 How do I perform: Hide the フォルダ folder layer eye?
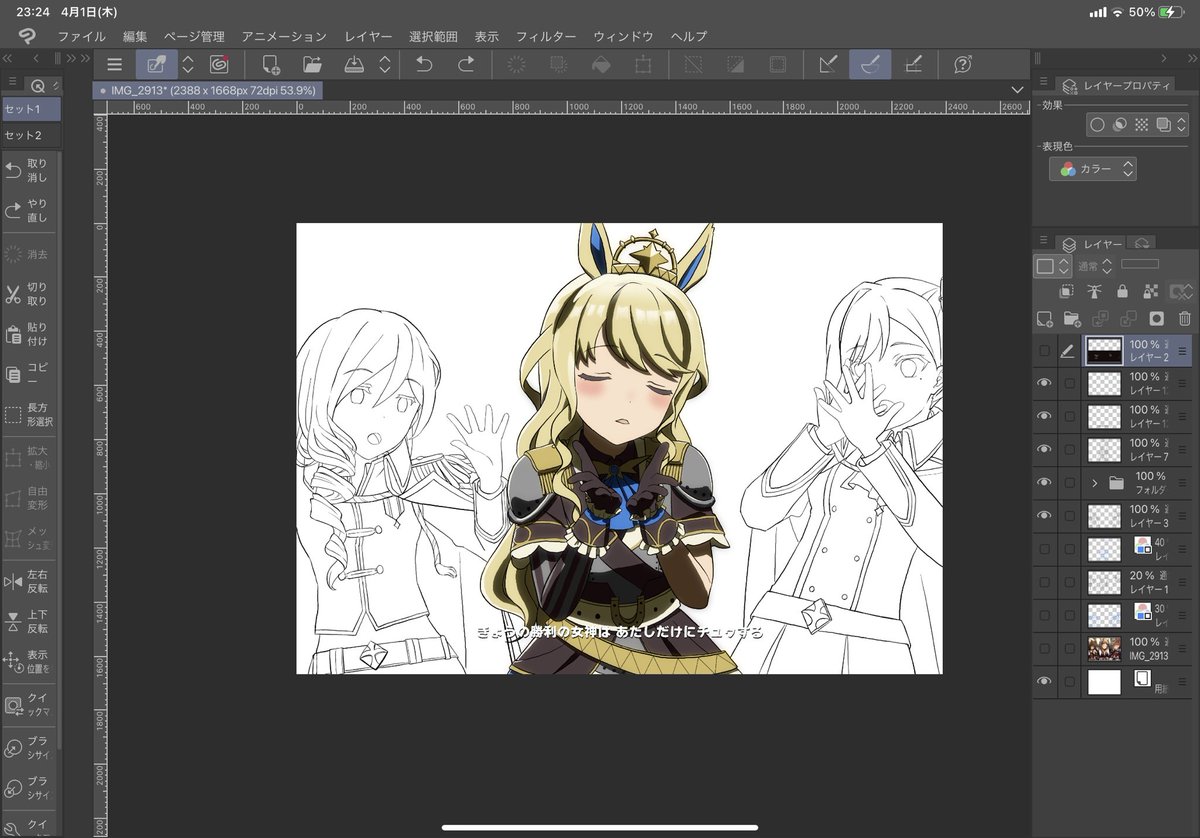point(1045,482)
